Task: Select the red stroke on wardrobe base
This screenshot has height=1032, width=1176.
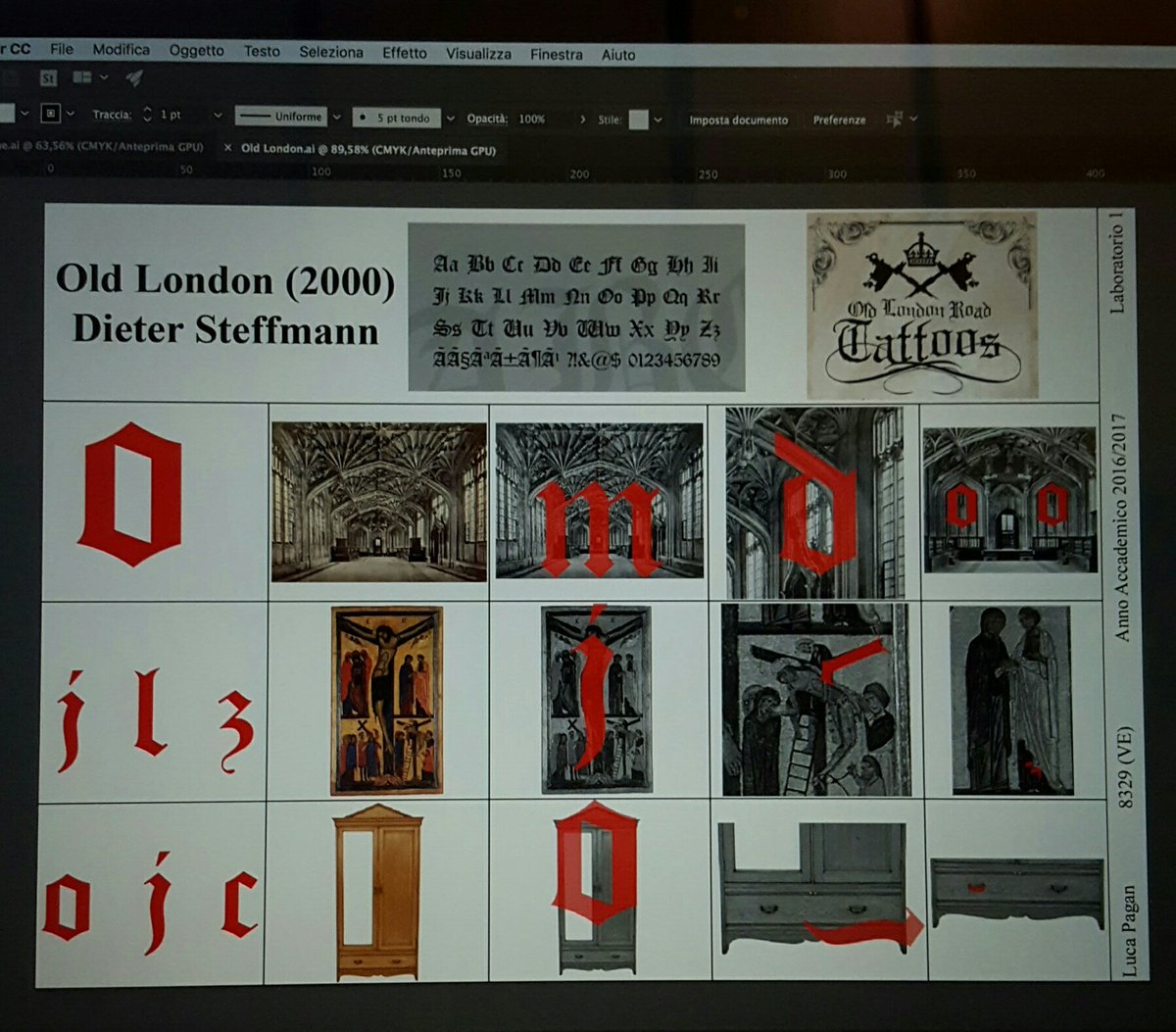Action: [865, 930]
